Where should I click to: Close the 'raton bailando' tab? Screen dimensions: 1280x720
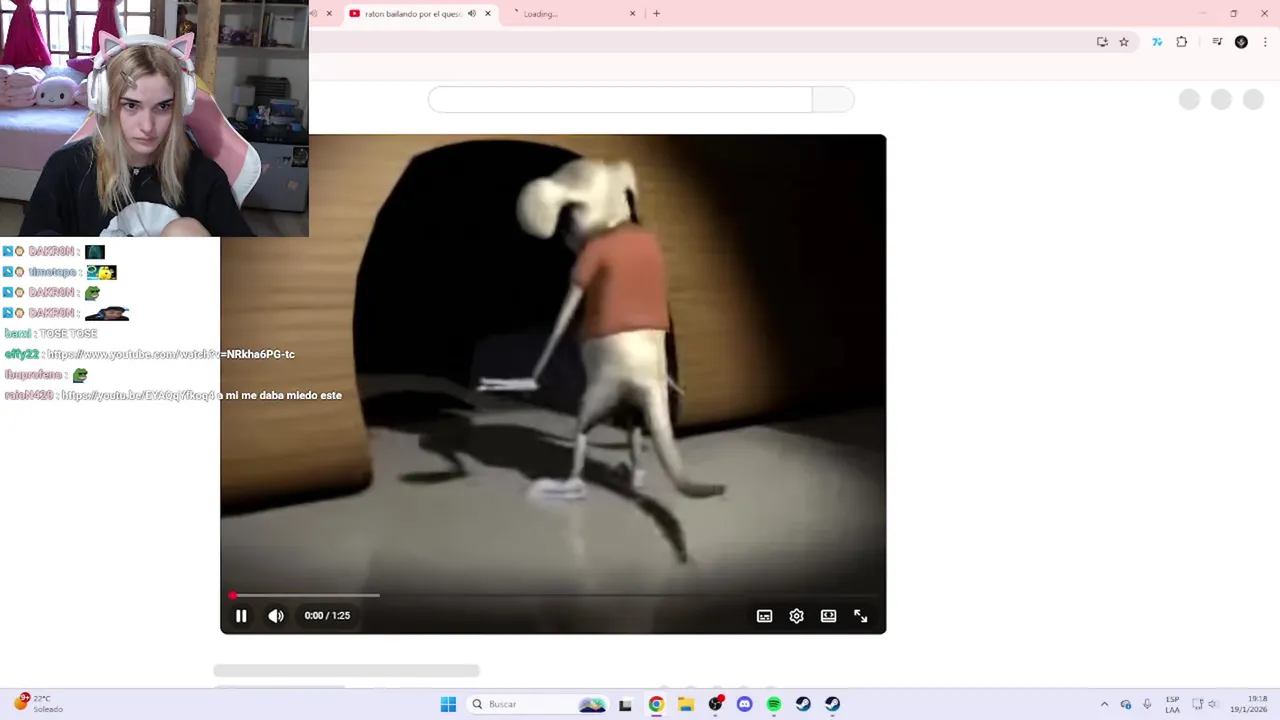point(488,14)
